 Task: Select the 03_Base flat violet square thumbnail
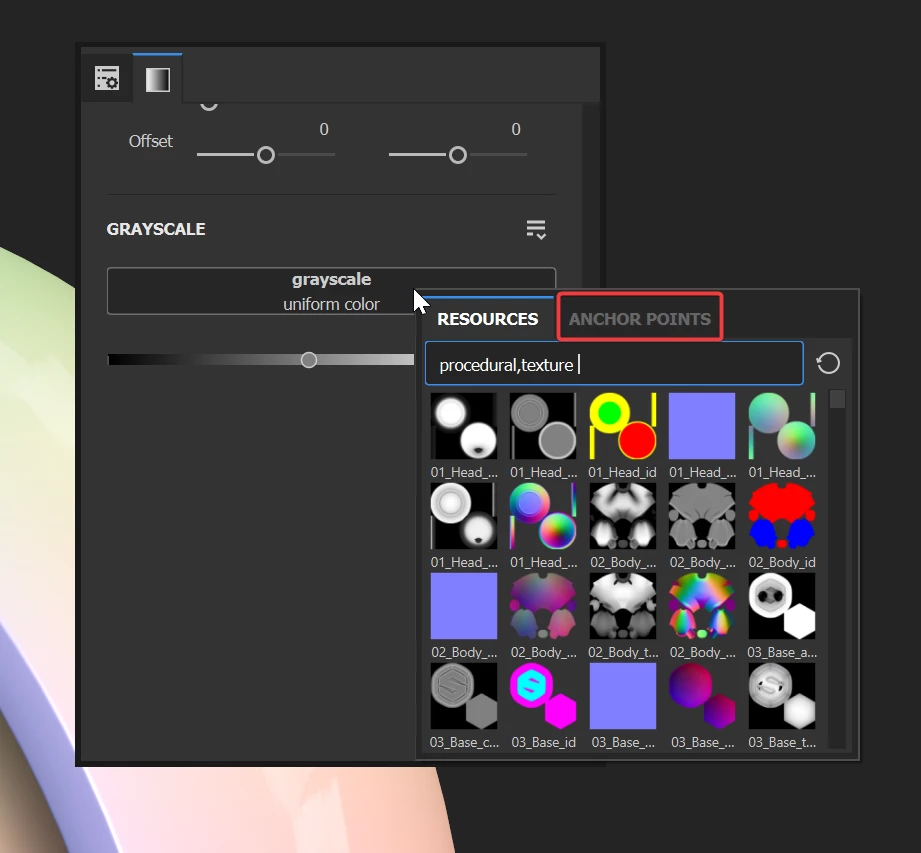(623, 696)
